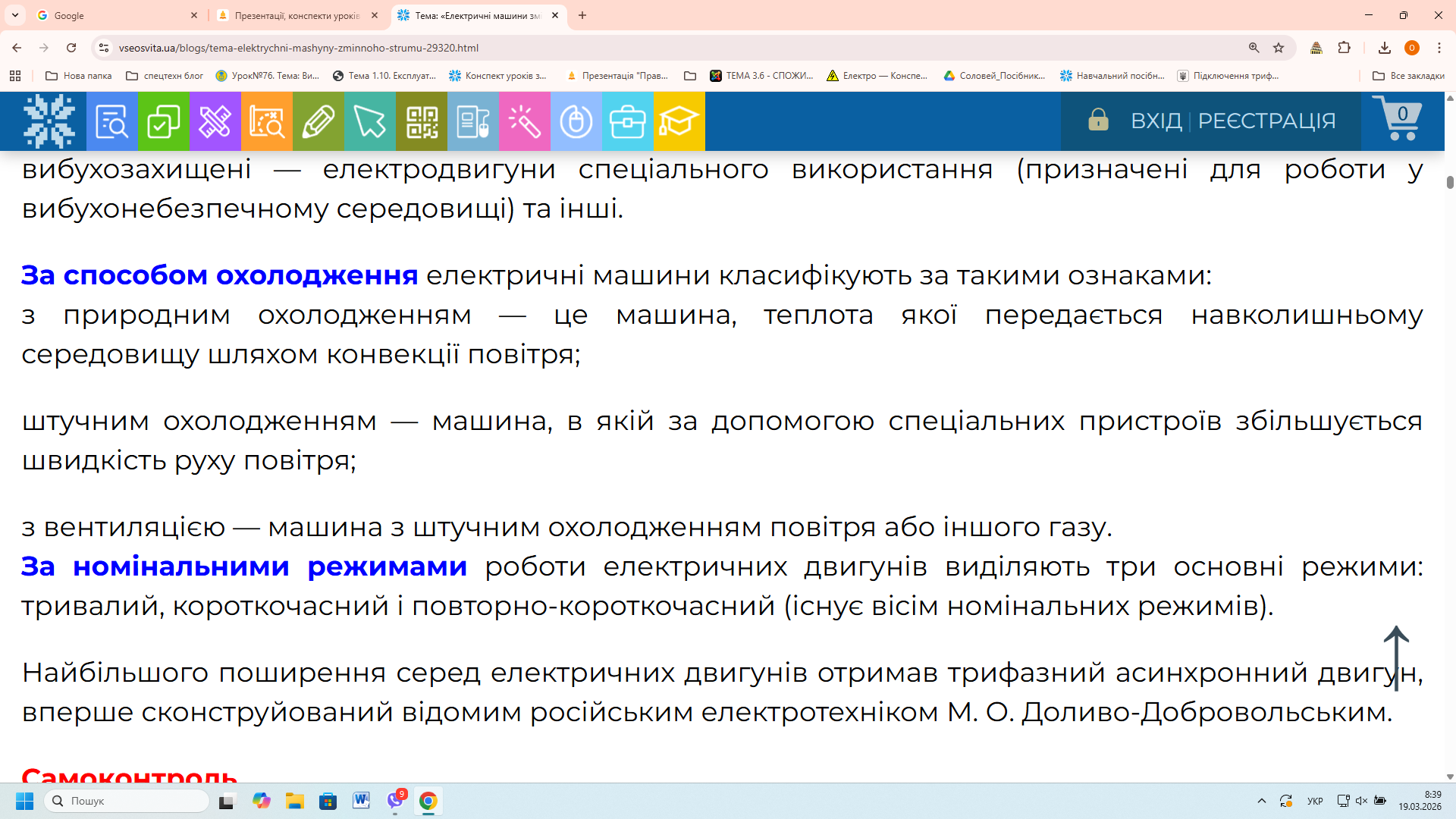1456x819 pixels.
Task: Switch to the Презентації, конспекти уроків tab
Action: point(296,15)
